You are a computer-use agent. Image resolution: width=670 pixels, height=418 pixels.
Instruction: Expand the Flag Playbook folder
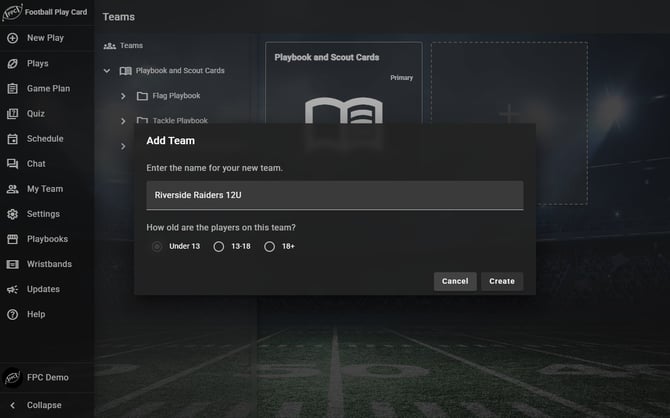coord(123,96)
